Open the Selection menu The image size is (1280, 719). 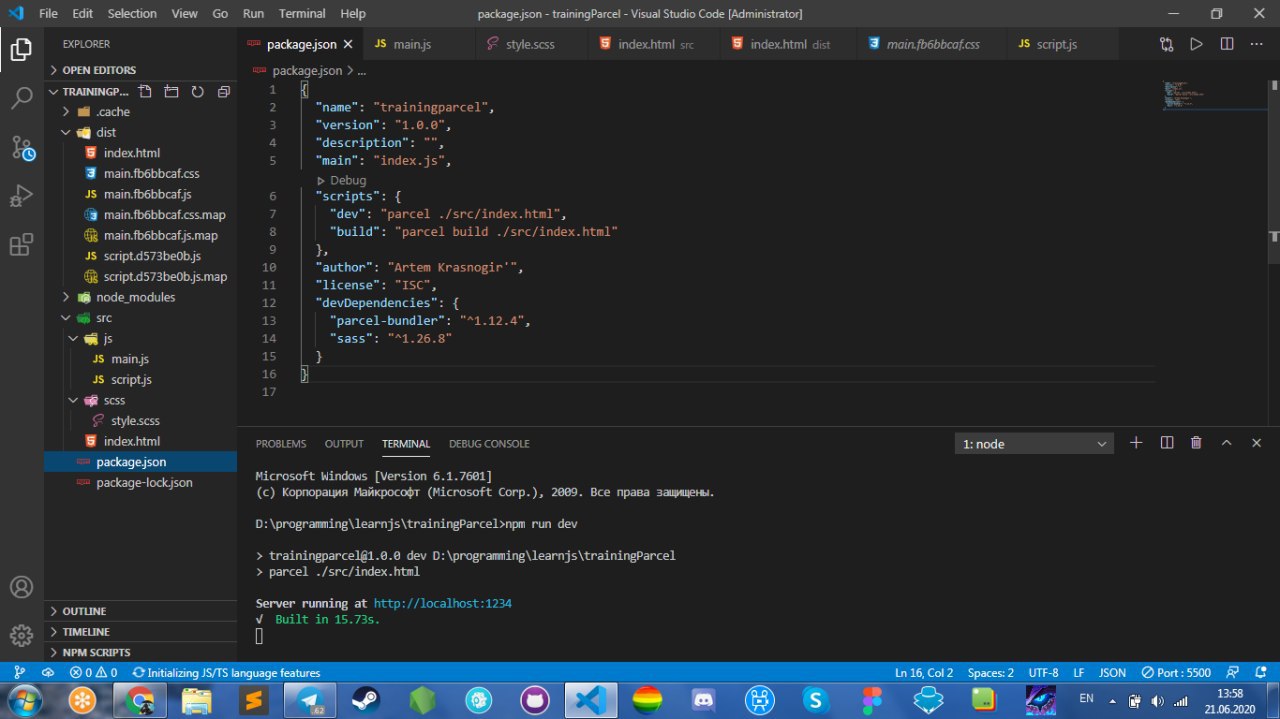point(132,14)
